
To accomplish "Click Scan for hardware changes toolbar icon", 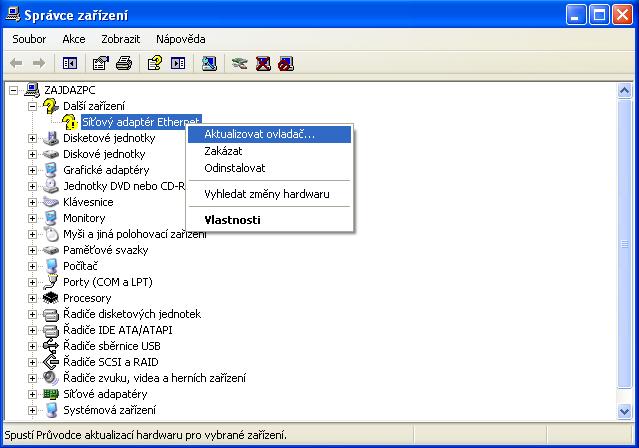I will point(209,63).
